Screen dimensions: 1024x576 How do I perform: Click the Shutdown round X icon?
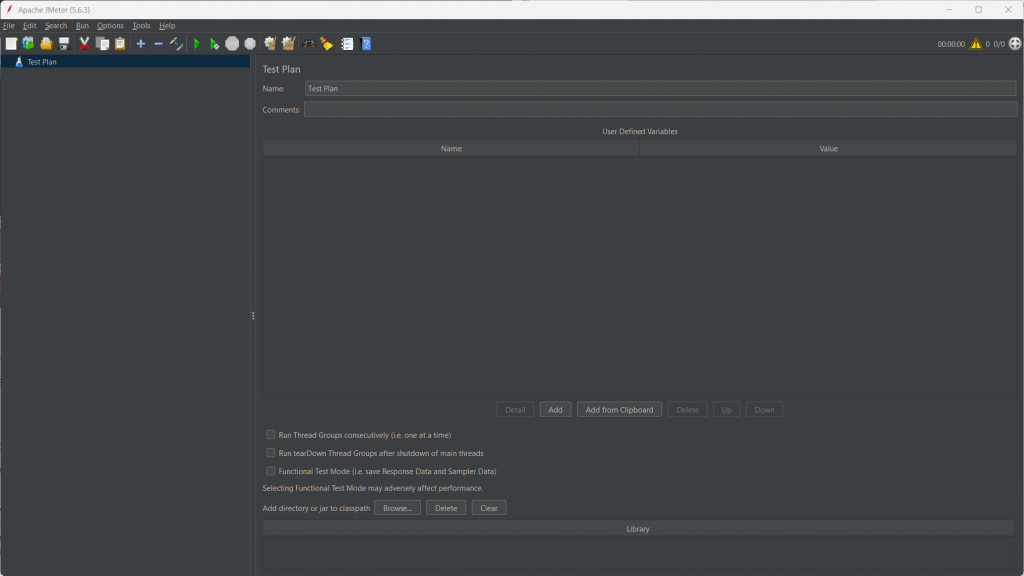(x=250, y=44)
